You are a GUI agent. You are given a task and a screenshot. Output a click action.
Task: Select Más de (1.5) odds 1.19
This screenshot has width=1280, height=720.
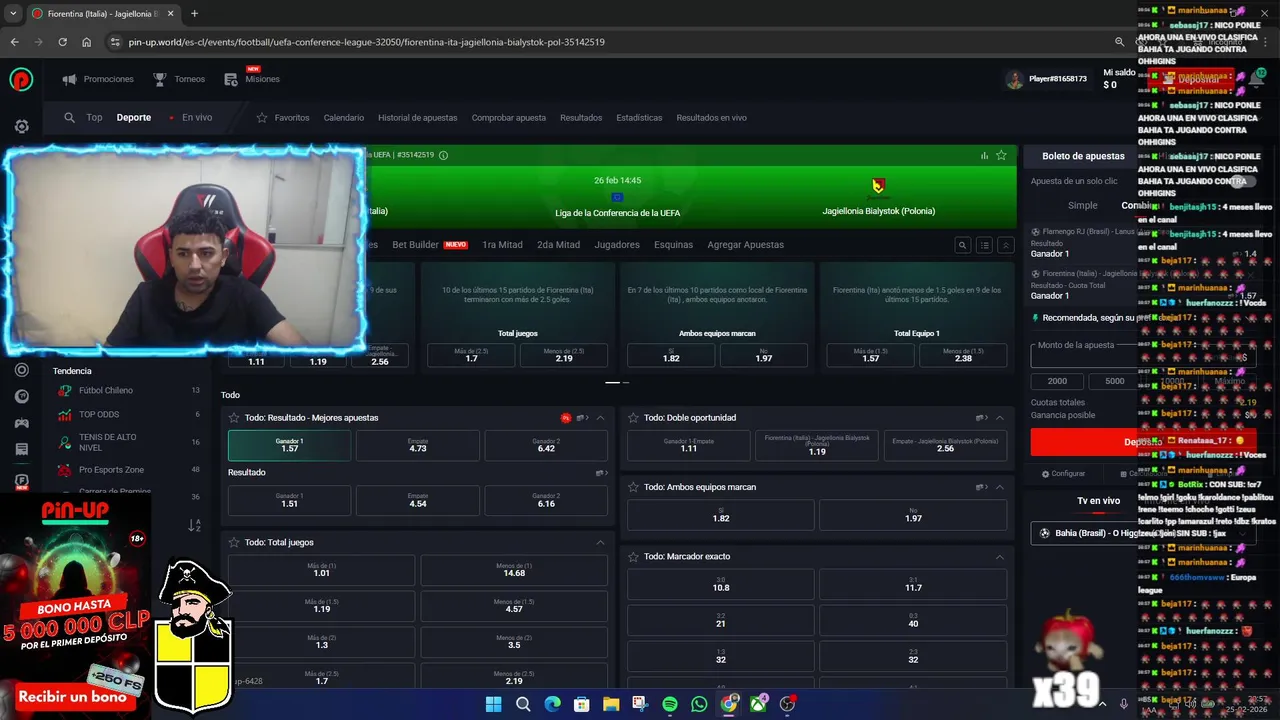pos(321,606)
